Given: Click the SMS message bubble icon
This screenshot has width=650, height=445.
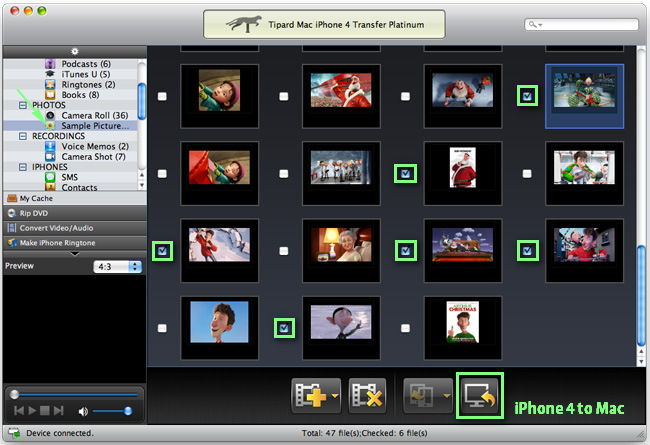Looking at the screenshot, I should tap(50, 177).
